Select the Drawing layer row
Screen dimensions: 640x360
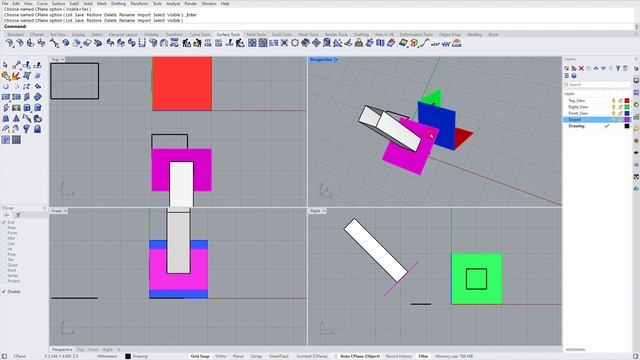tap(597, 126)
